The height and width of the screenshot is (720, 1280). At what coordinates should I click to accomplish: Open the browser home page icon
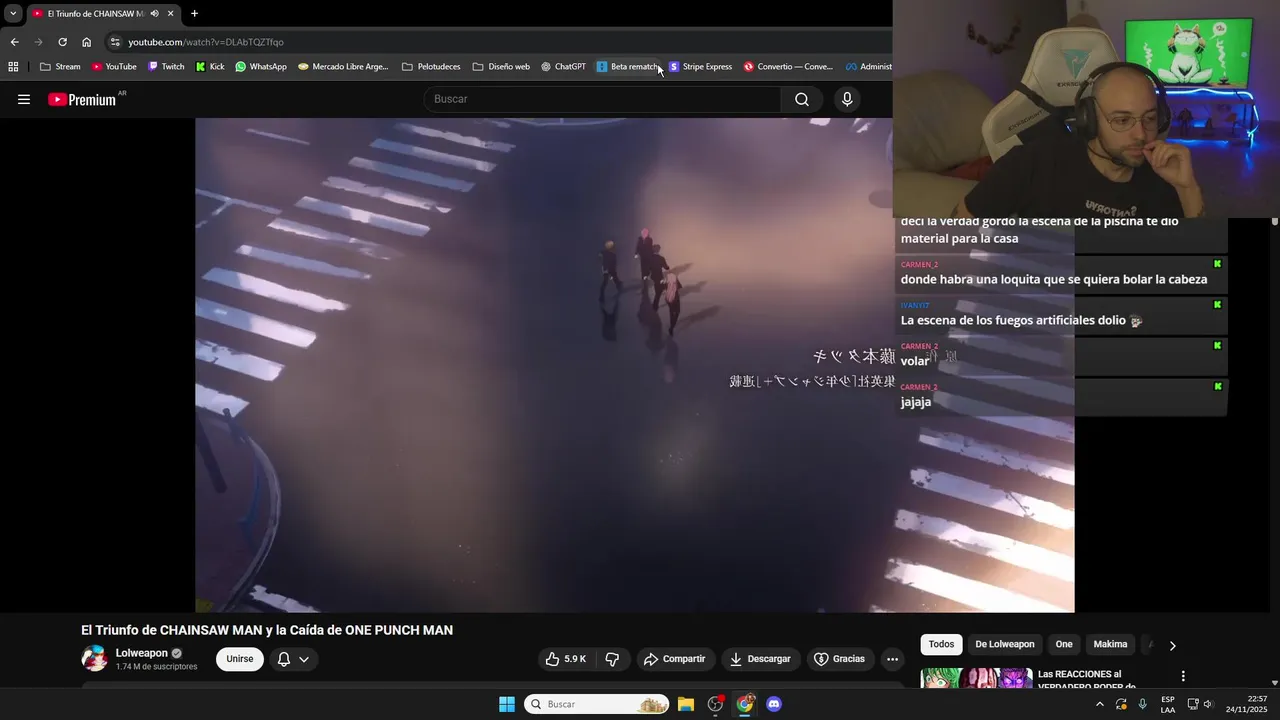[x=86, y=42]
